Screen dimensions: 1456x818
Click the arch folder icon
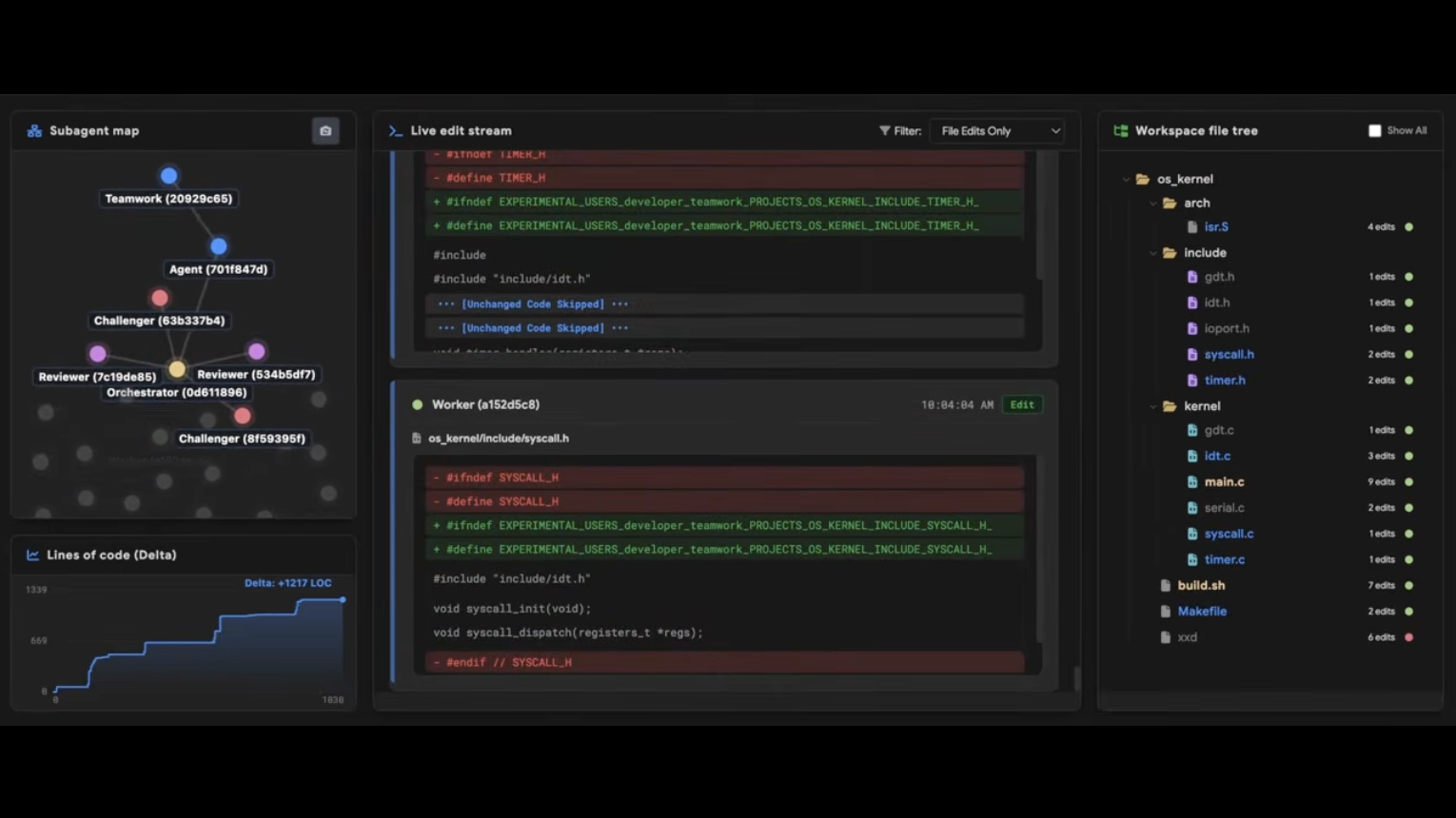point(1170,204)
